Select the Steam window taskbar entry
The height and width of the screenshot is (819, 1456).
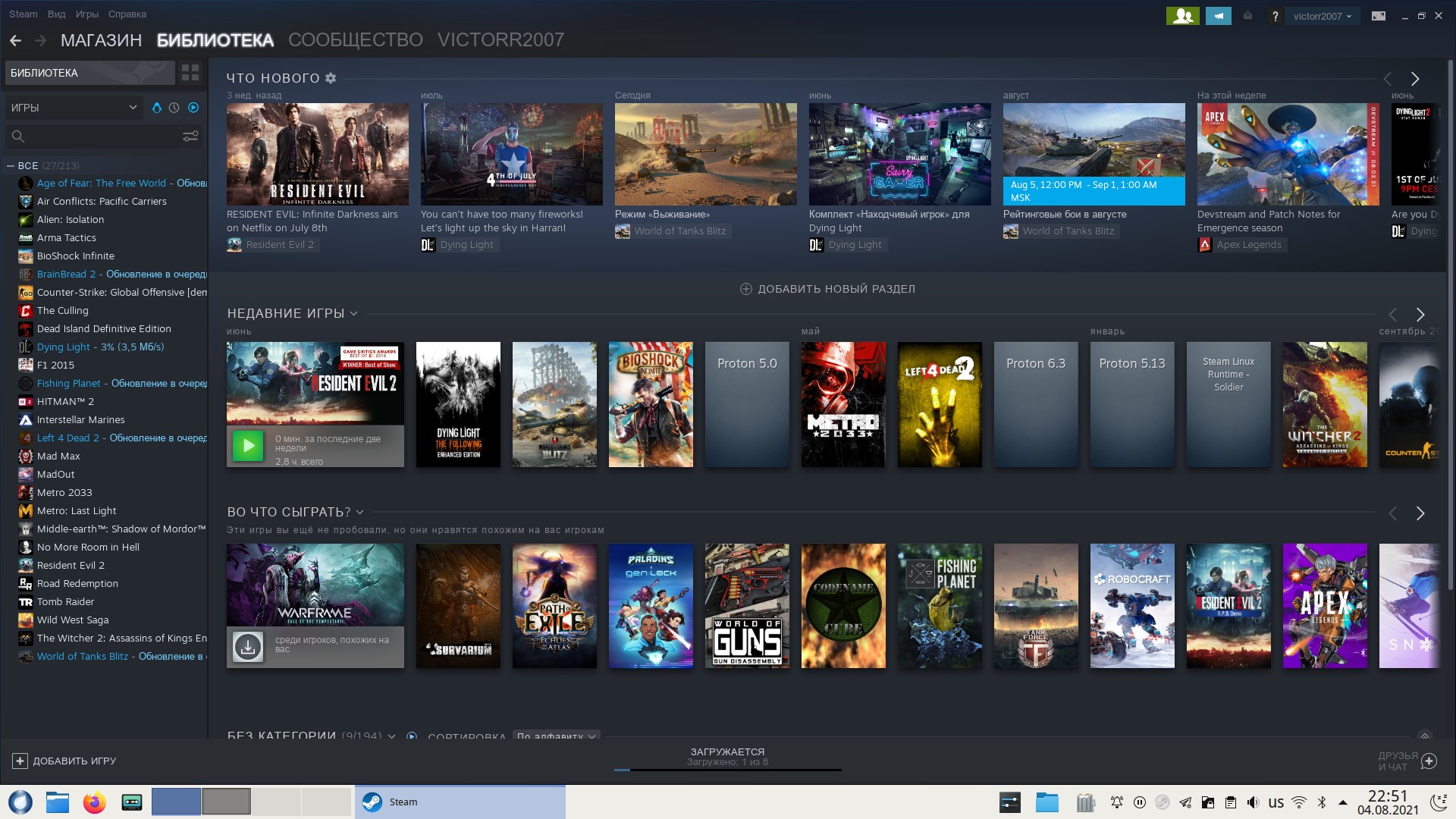[x=460, y=802]
